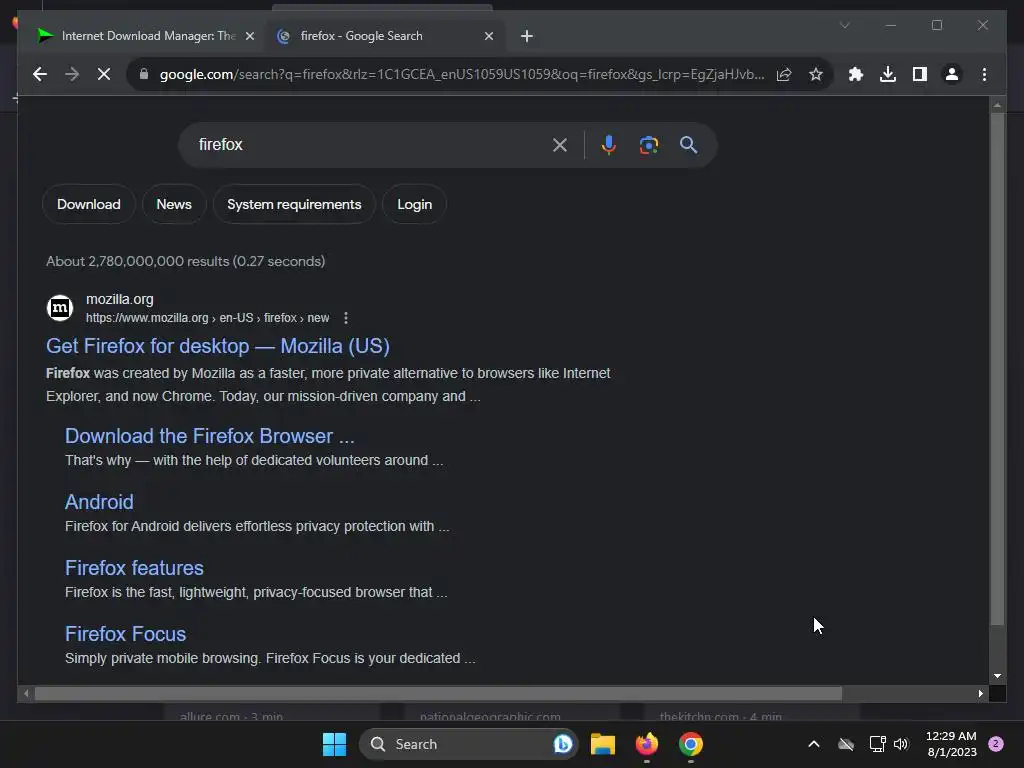Open the mozilla.org result options dots

pyautogui.click(x=345, y=318)
